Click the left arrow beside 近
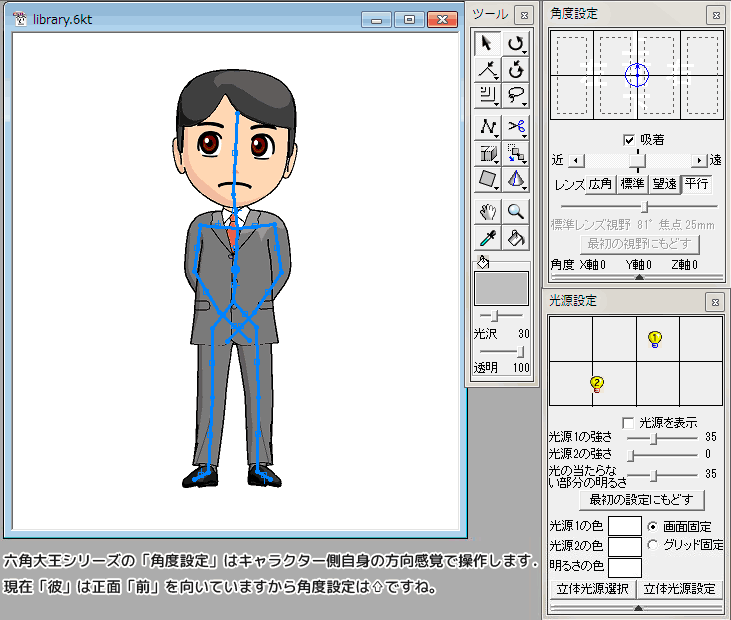Viewport: 731px width, 620px height. click(573, 160)
